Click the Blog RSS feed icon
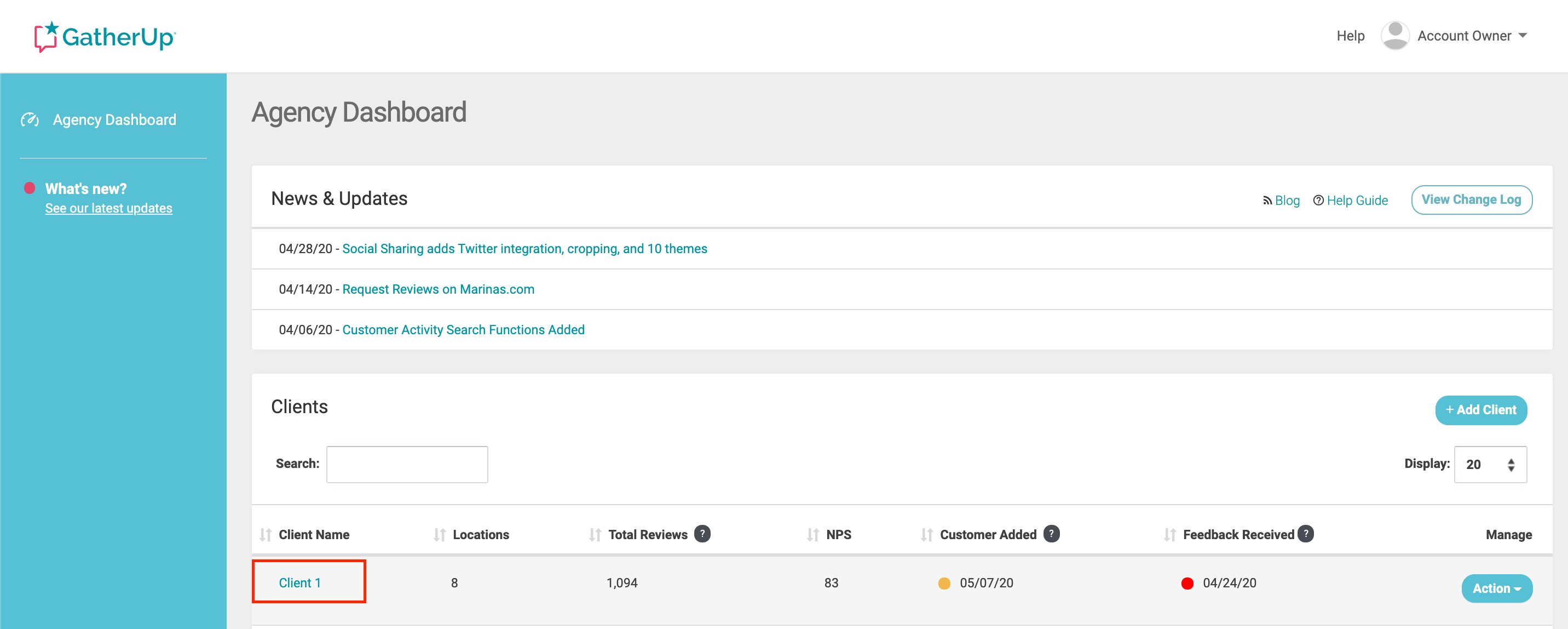Viewport: 1568px width, 629px height. coord(1267,200)
